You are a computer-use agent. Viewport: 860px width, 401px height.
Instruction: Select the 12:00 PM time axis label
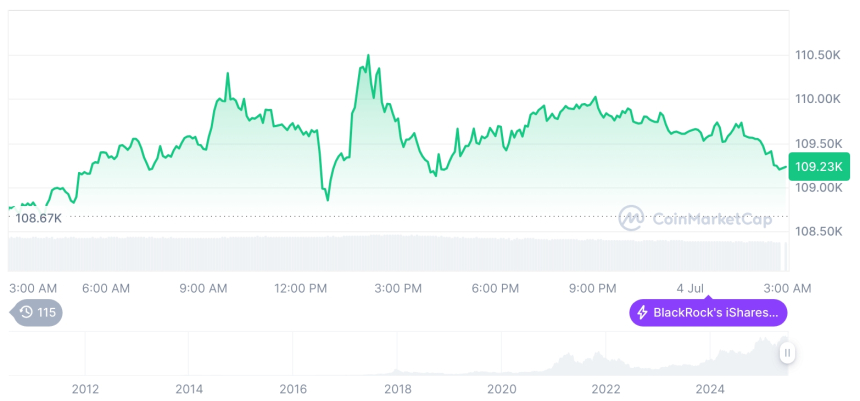[x=301, y=288]
